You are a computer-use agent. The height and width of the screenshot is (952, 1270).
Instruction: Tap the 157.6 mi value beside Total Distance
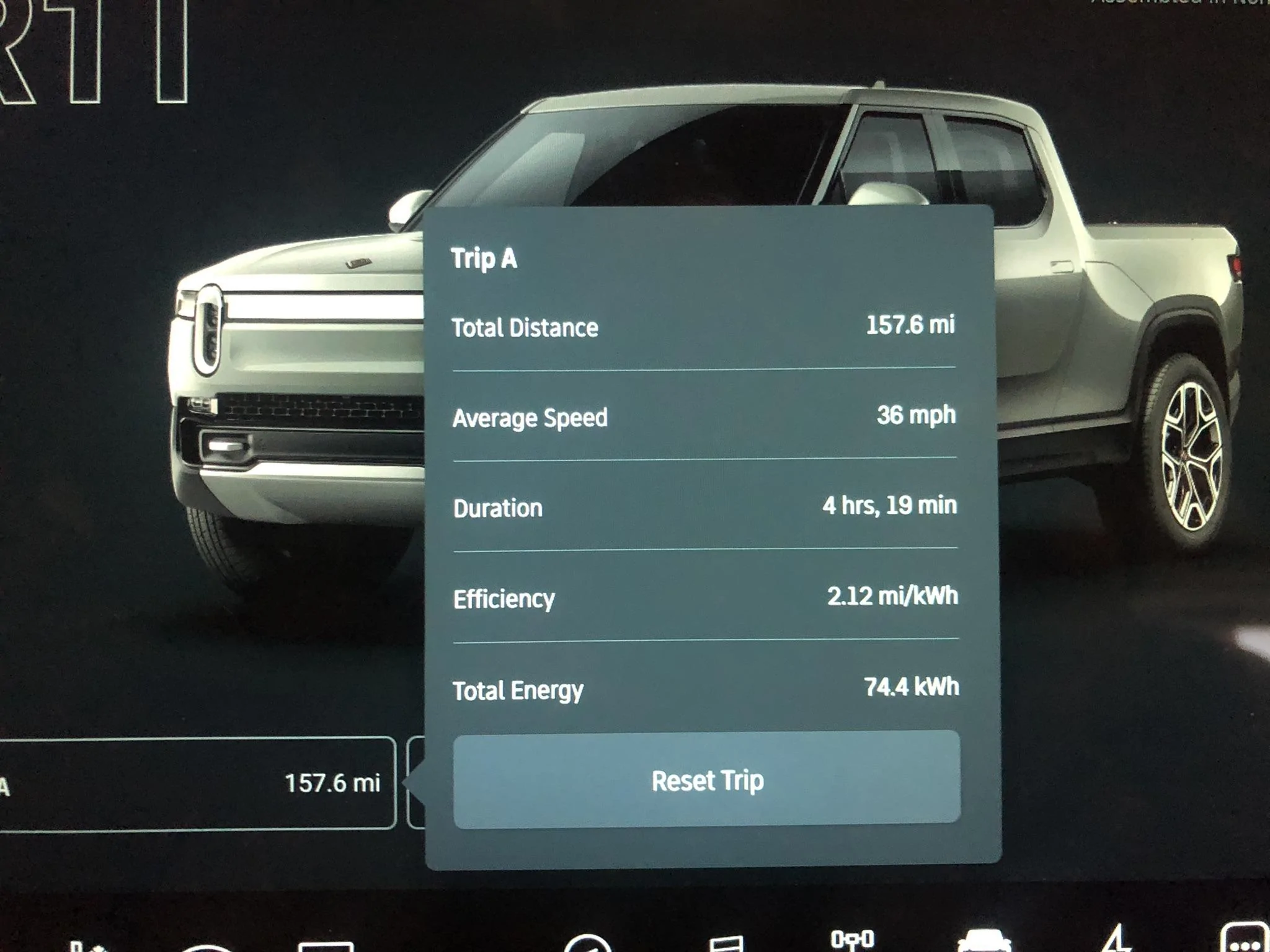click(x=910, y=325)
